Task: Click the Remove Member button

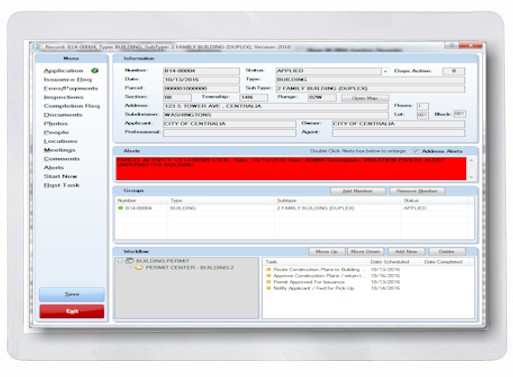Action: coord(417,191)
